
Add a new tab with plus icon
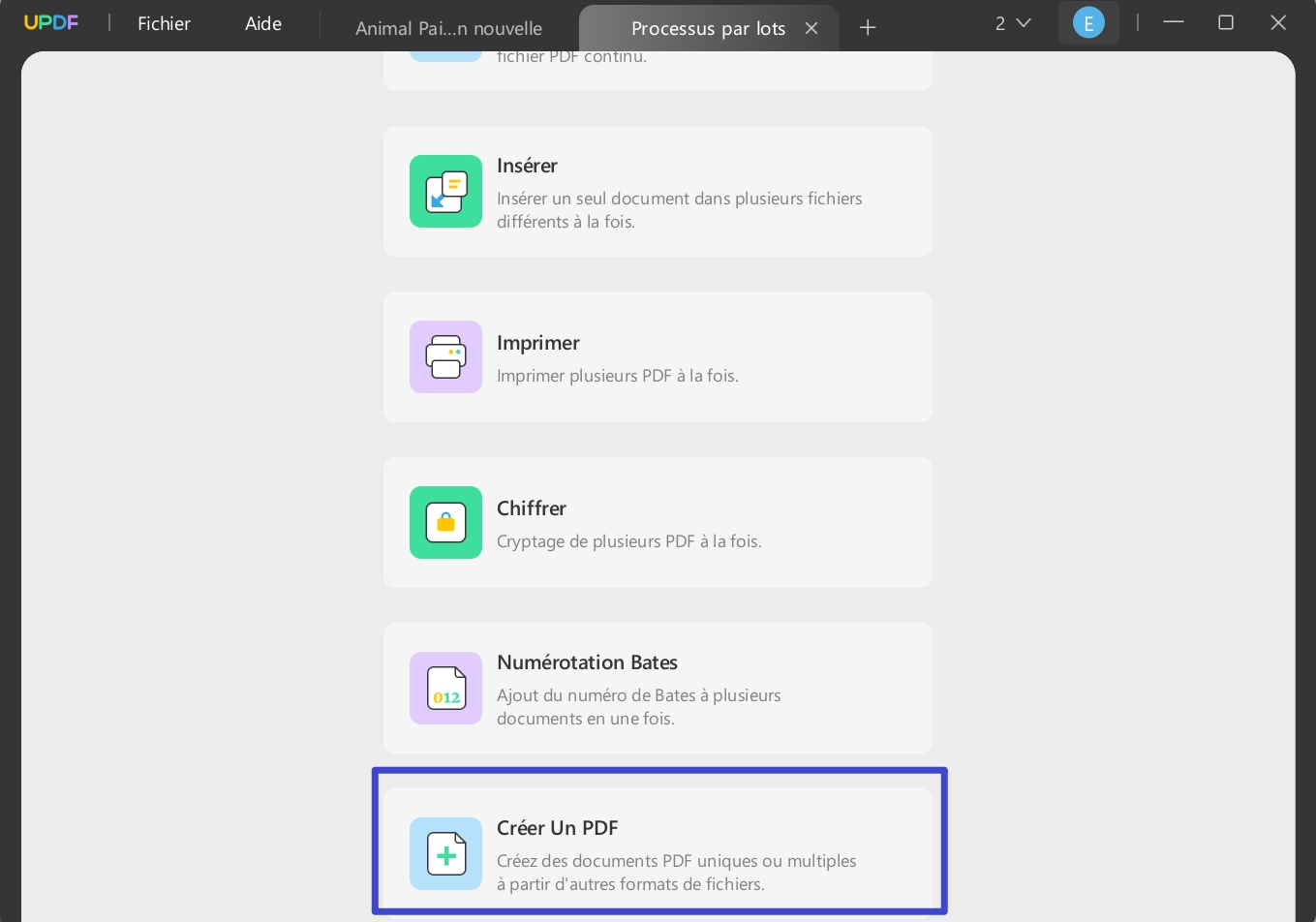click(x=868, y=28)
